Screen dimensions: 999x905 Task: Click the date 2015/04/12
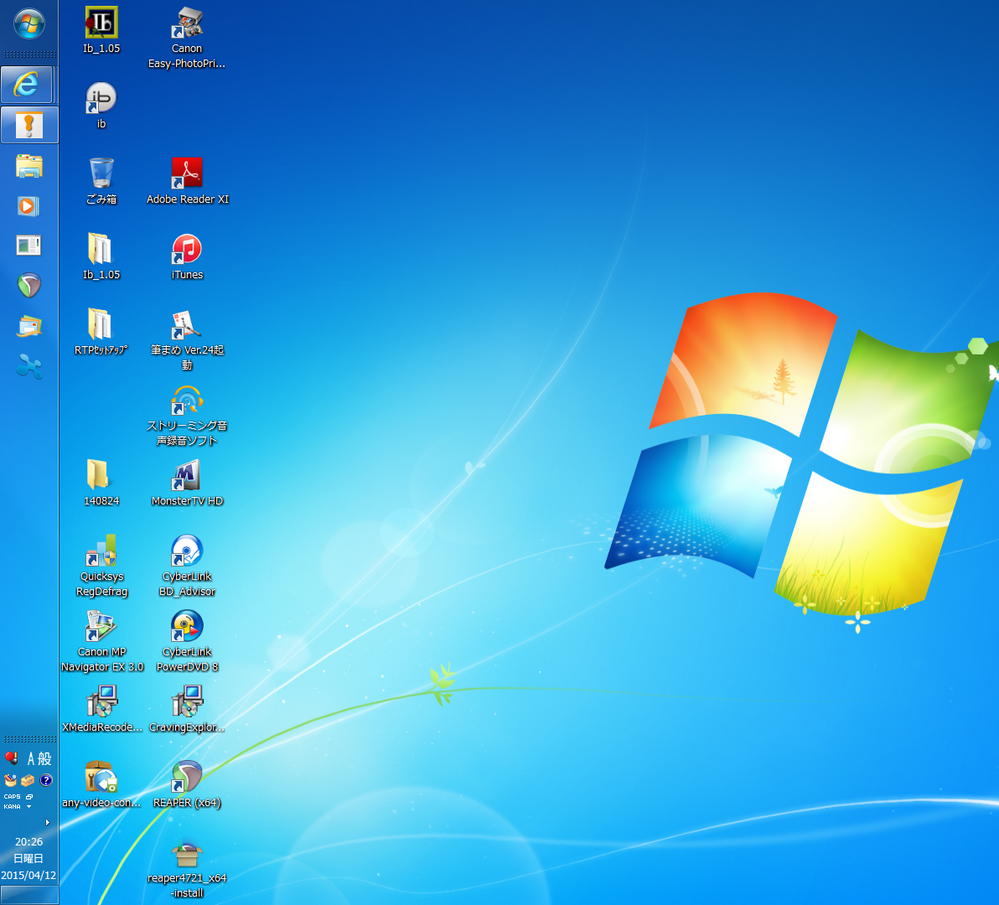tap(29, 875)
